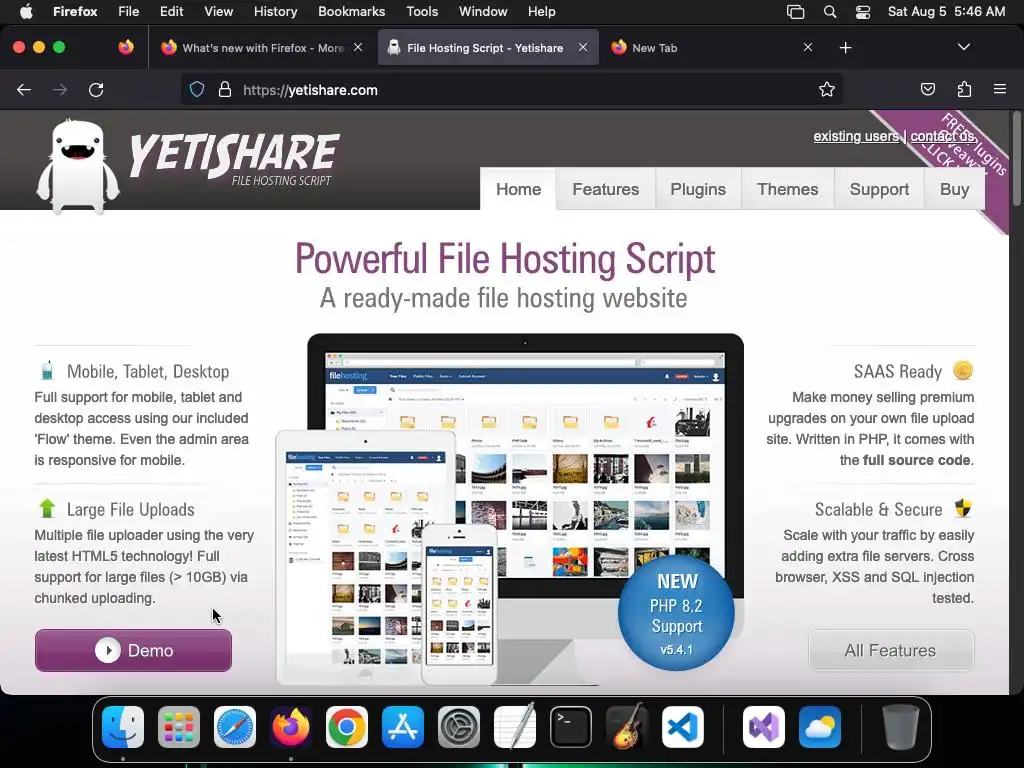Open the cloud weather app in Dock
1024x768 pixels.
pyautogui.click(x=820, y=727)
